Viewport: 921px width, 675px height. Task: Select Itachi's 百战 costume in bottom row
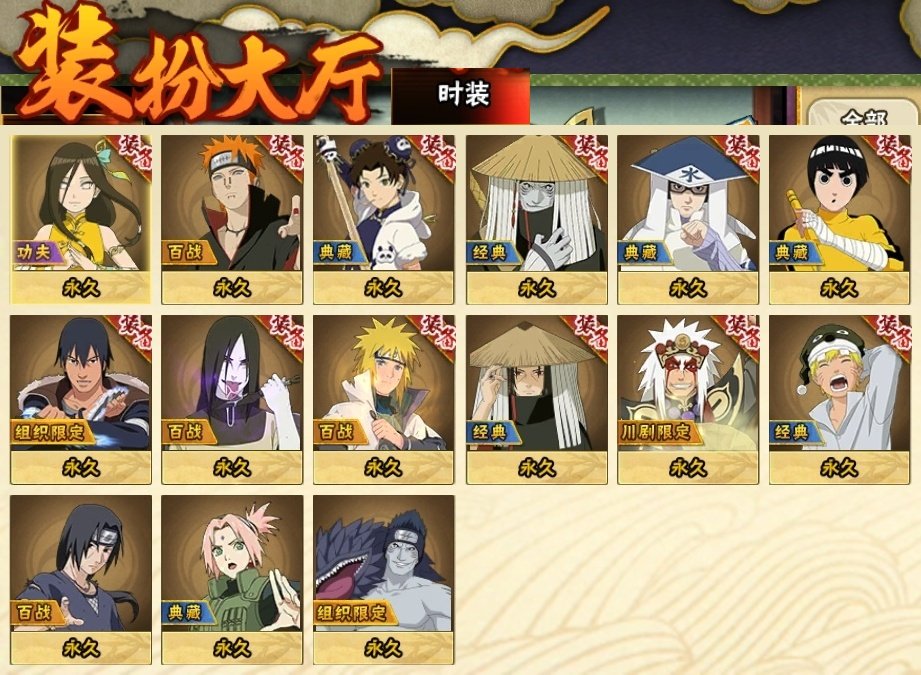80,580
